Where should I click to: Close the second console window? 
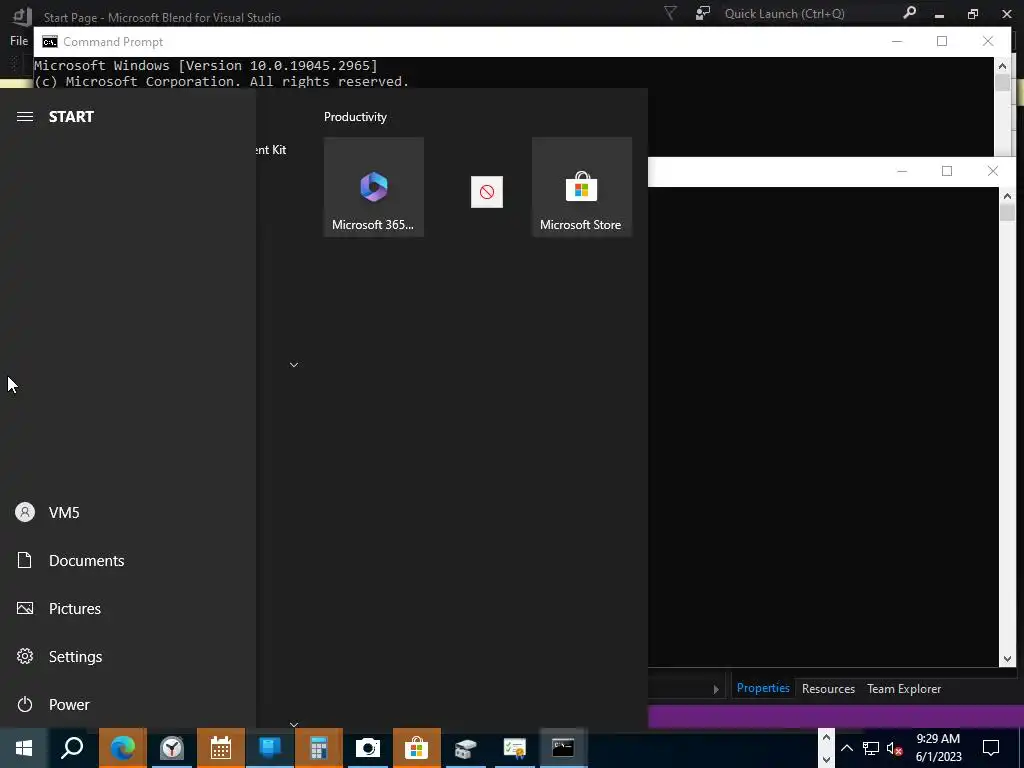click(x=993, y=171)
